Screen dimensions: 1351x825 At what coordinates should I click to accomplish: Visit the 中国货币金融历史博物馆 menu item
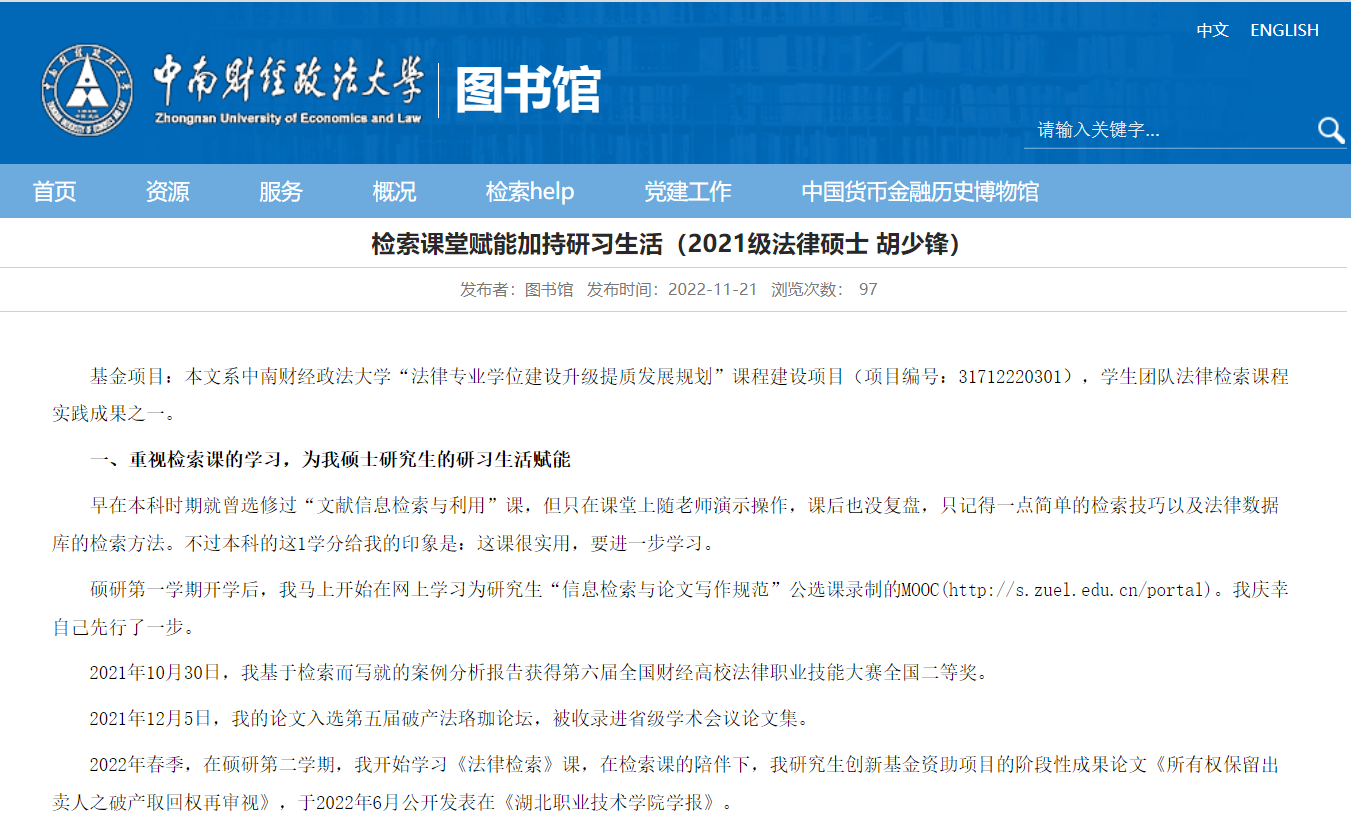pos(919,191)
